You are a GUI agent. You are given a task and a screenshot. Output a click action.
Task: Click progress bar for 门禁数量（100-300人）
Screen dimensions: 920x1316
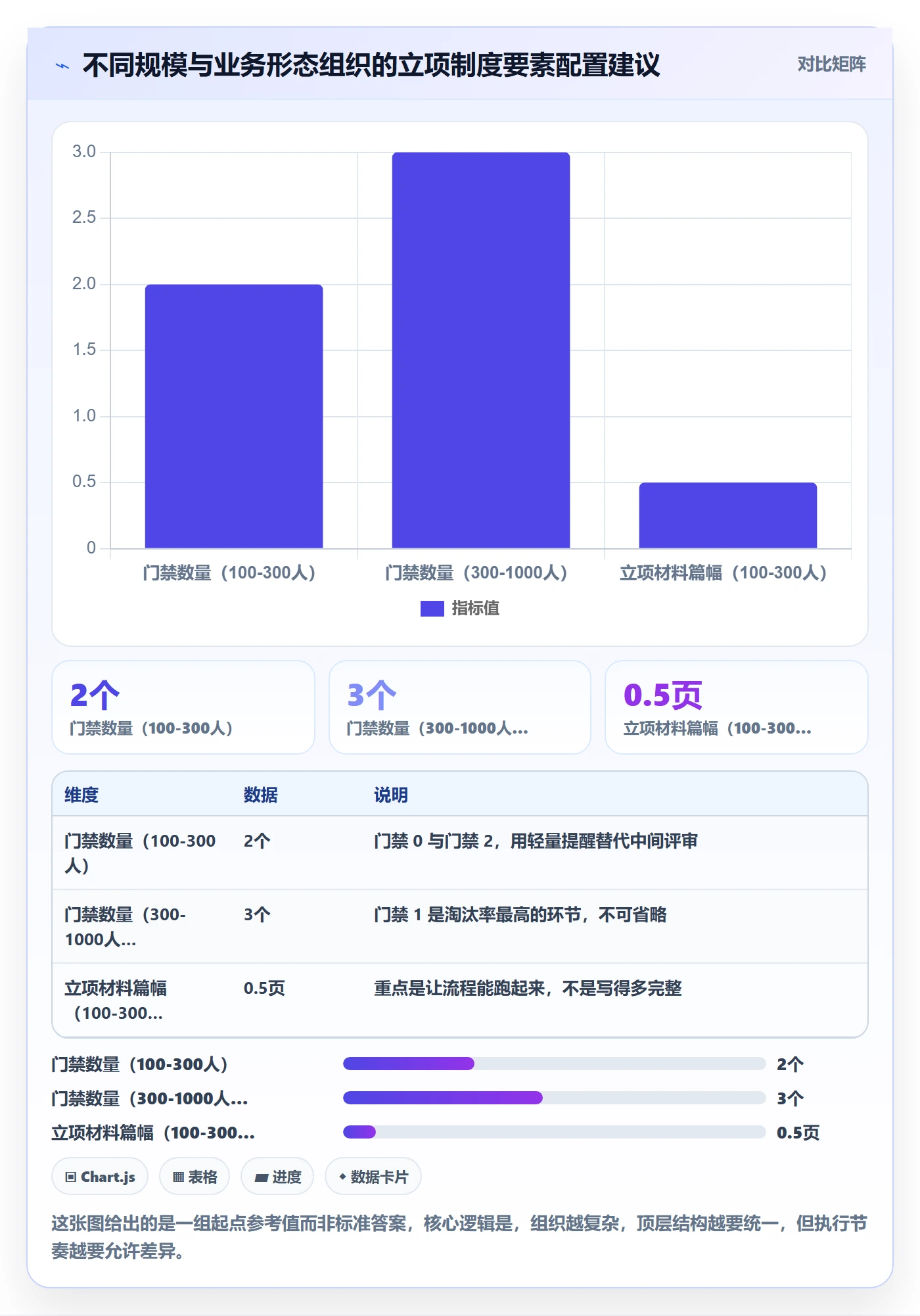coord(554,1064)
